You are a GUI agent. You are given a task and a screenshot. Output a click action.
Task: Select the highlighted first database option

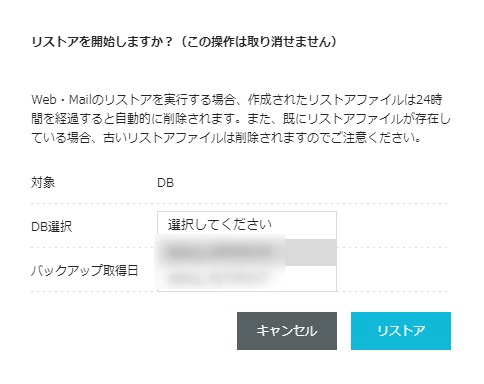point(247,252)
